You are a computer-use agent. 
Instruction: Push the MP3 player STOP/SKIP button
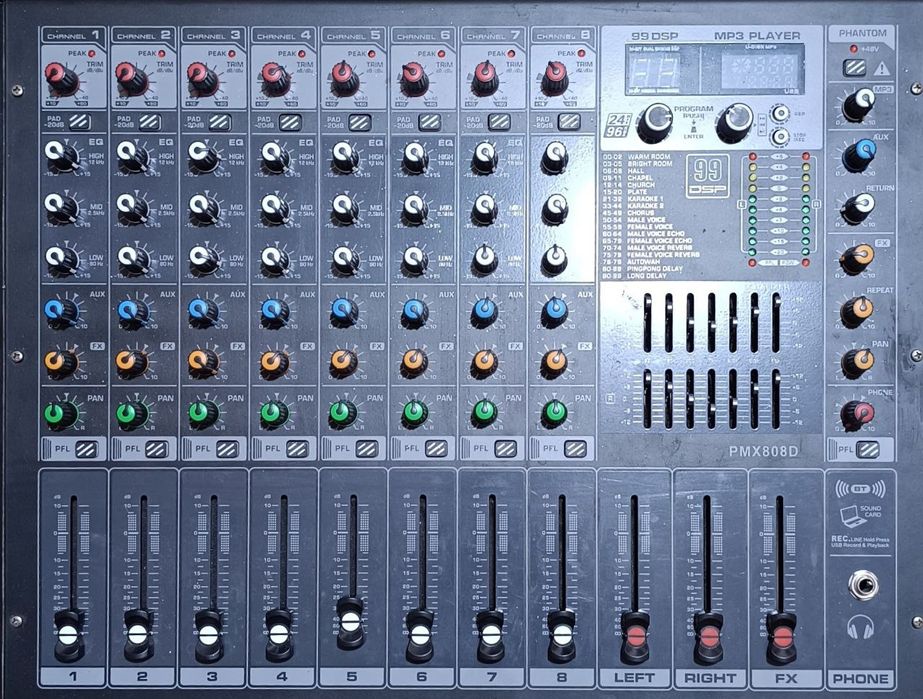tap(781, 137)
